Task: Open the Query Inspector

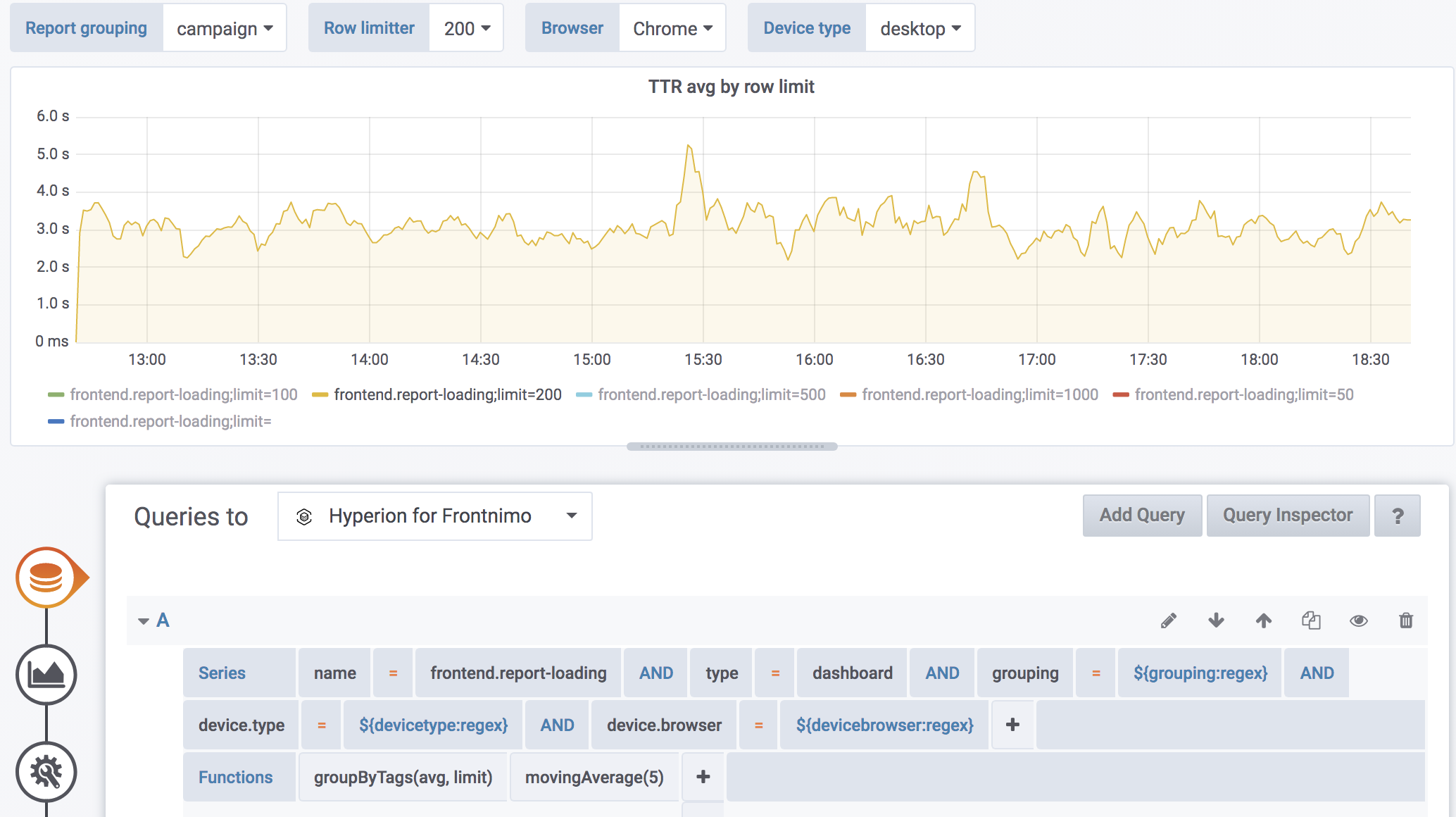Action: click(x=1287, y=516)
